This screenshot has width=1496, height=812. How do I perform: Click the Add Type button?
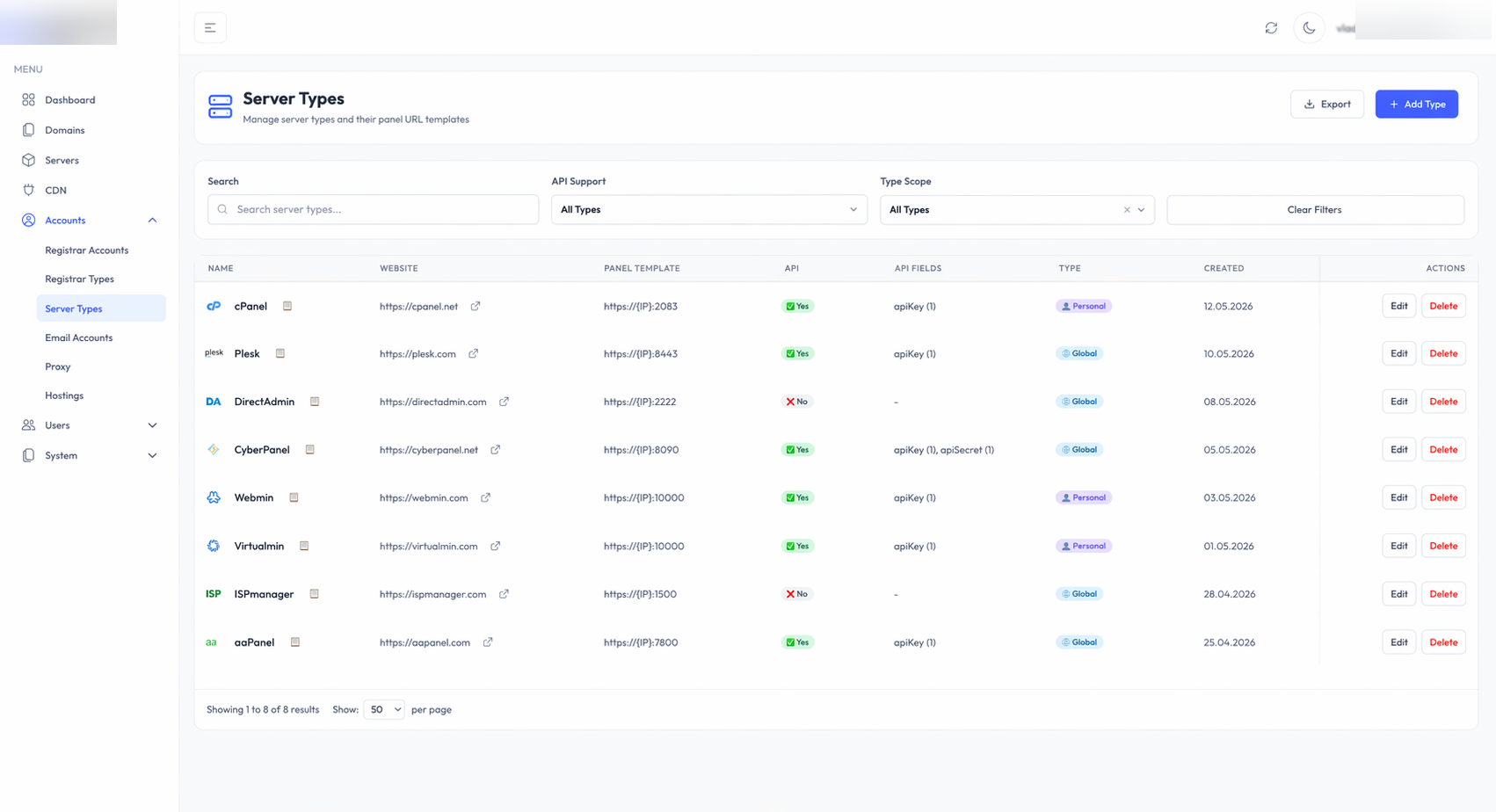[x=1417, y=104]
